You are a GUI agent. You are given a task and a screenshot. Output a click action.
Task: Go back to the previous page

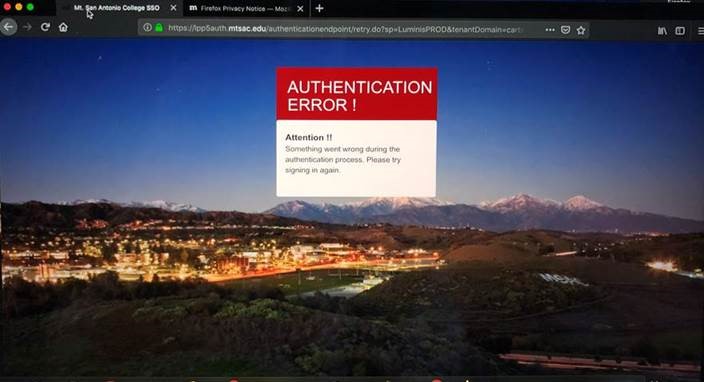click(8, 27)
